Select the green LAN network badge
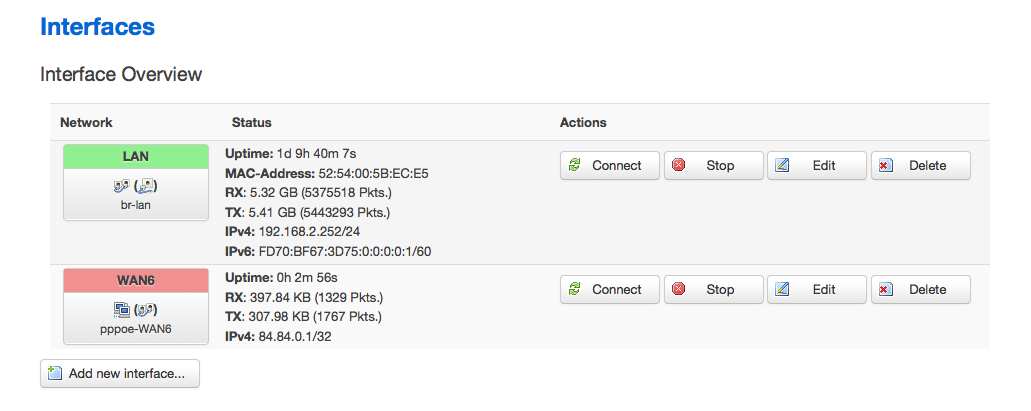This screenshot has height=411, width=1031. [135, 157]
